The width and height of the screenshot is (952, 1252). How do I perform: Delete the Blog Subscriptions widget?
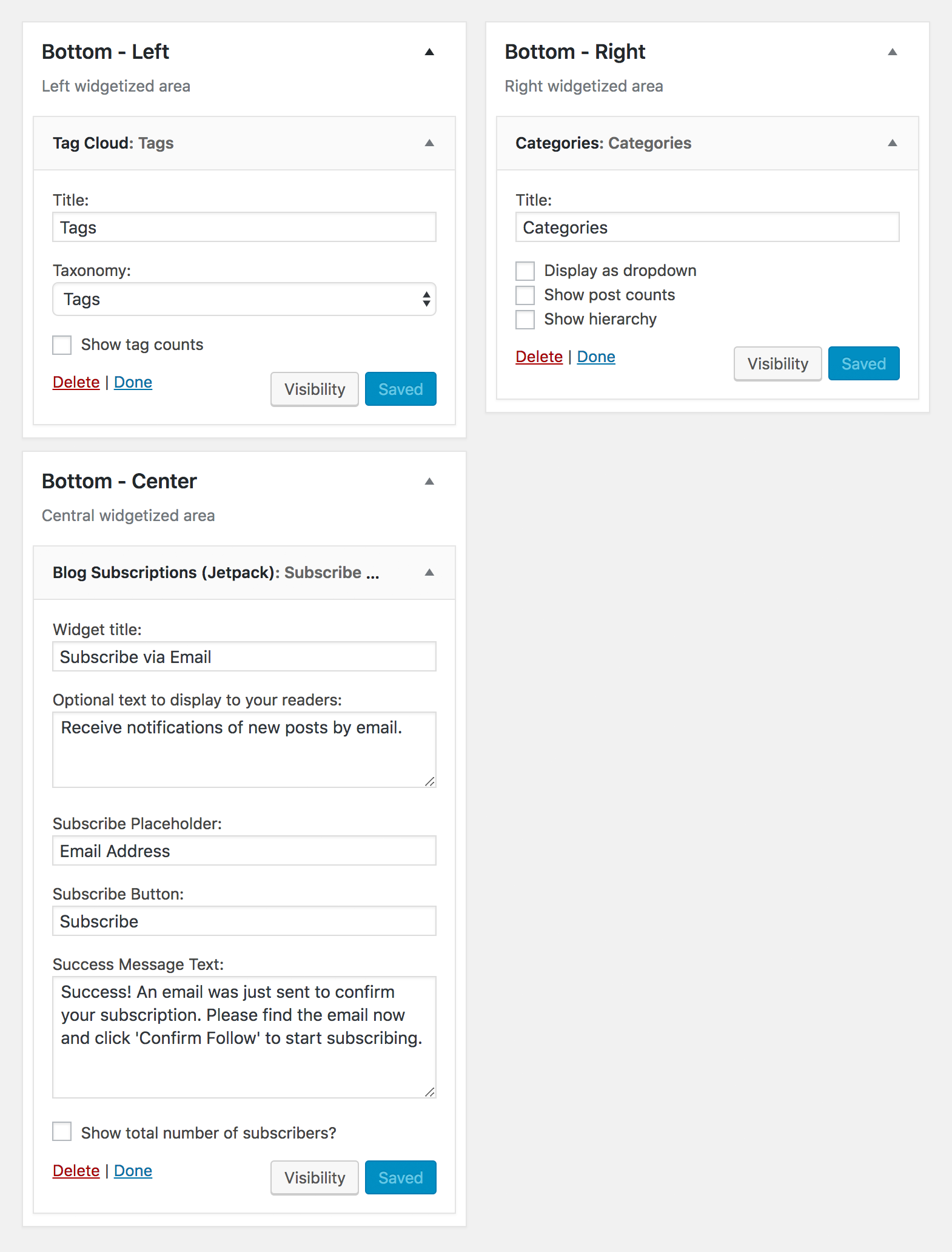click(76, 1171)
